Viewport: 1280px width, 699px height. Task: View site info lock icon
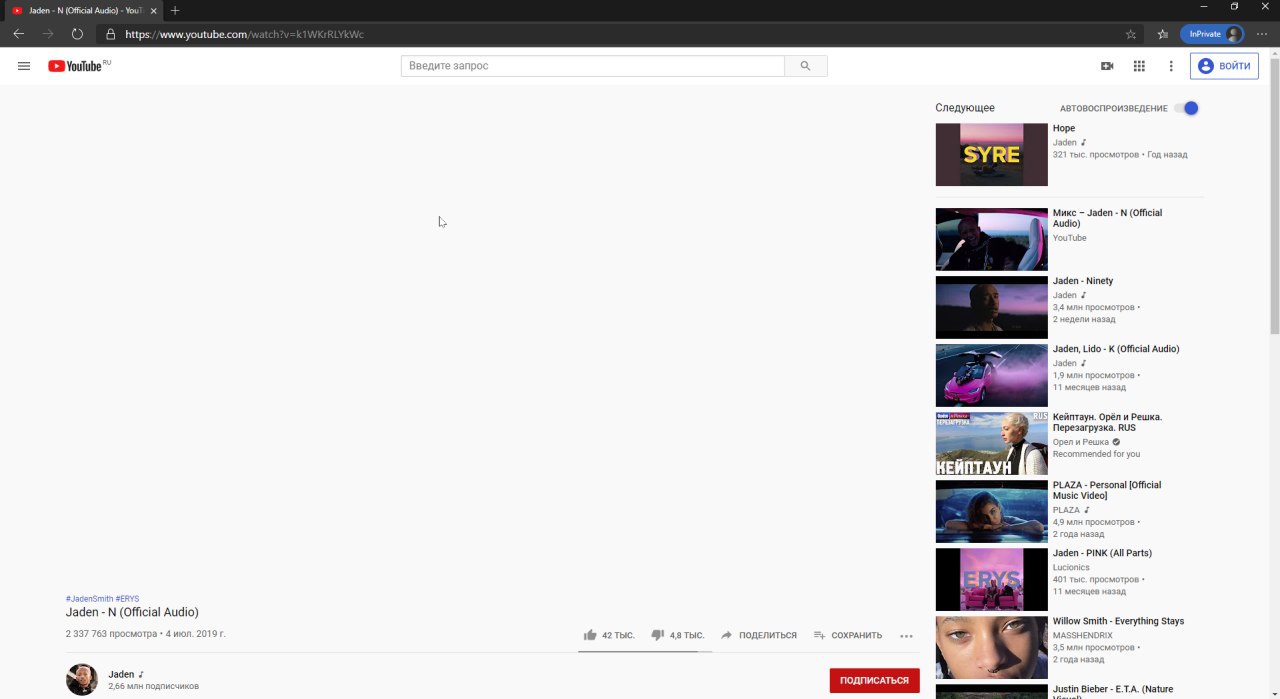coord(110,34)
